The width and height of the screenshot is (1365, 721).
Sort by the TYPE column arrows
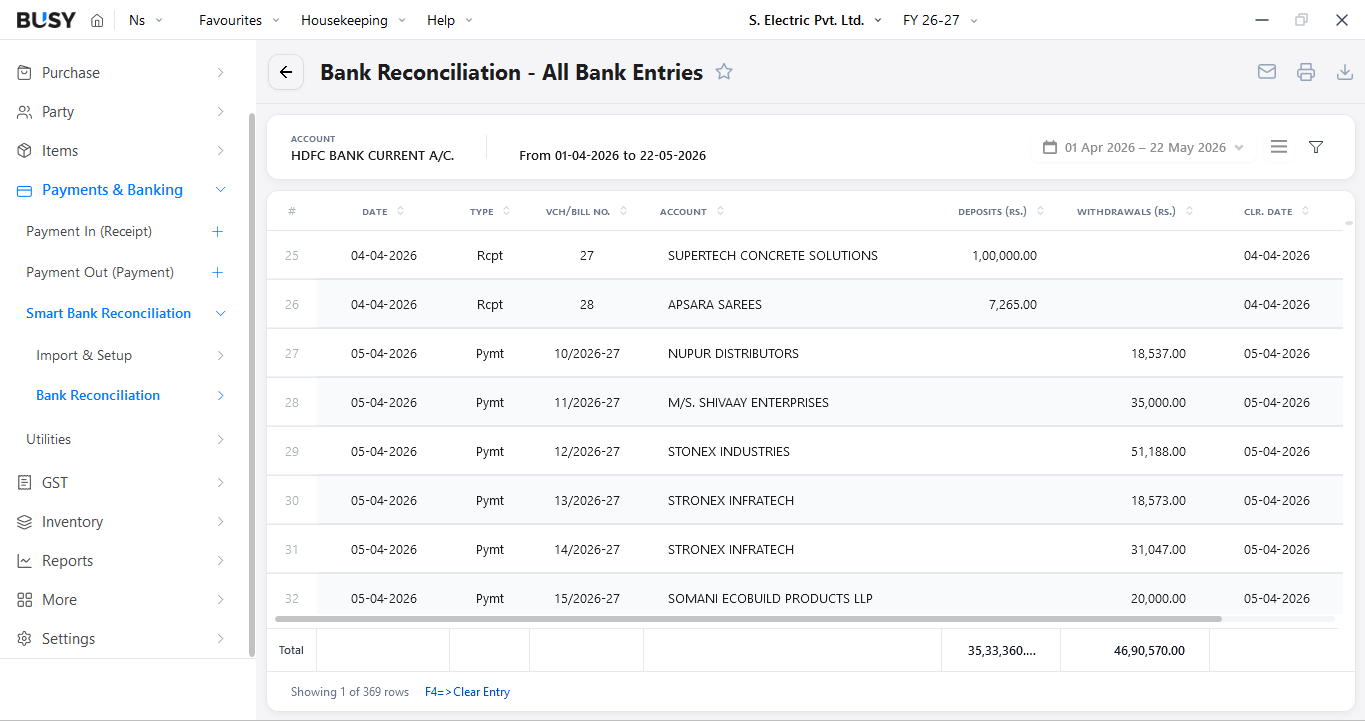[x=507, y=211]
